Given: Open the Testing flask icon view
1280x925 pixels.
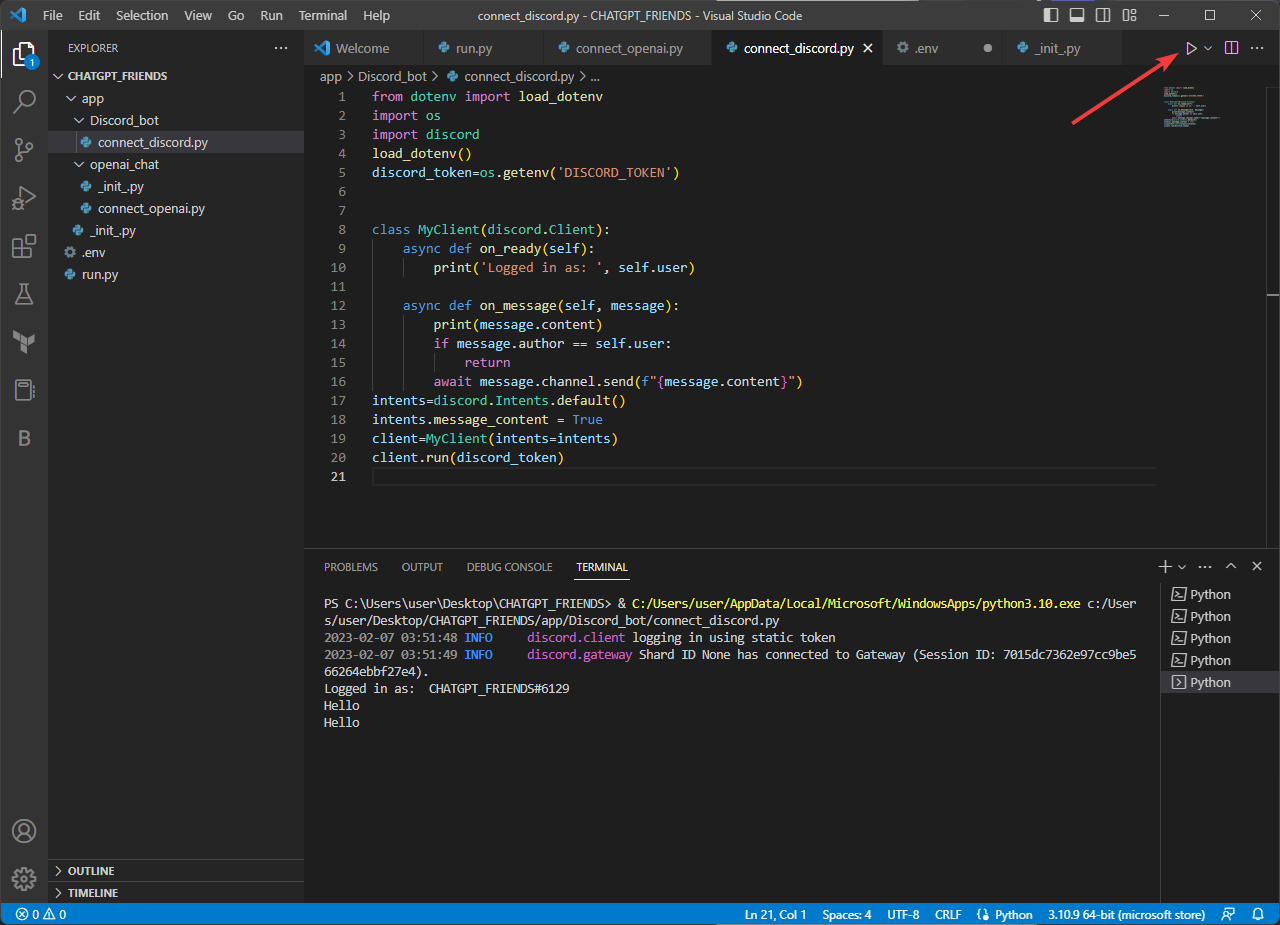Looking at the screenshot, I should tap(24, 294).
